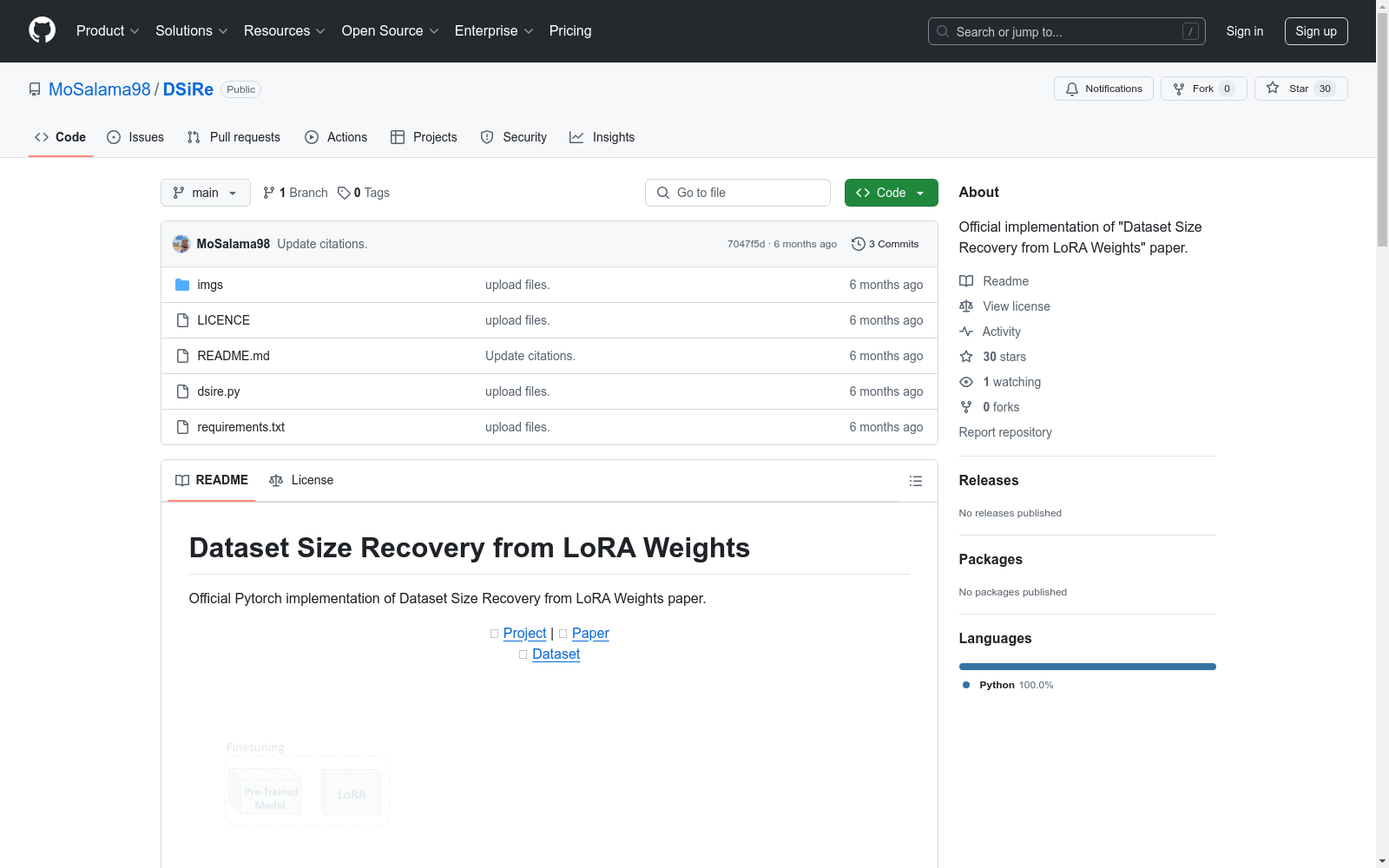This screenshot has width=1389, height=868.
Task: Switch to the Security tab
Action: point(514,137)
